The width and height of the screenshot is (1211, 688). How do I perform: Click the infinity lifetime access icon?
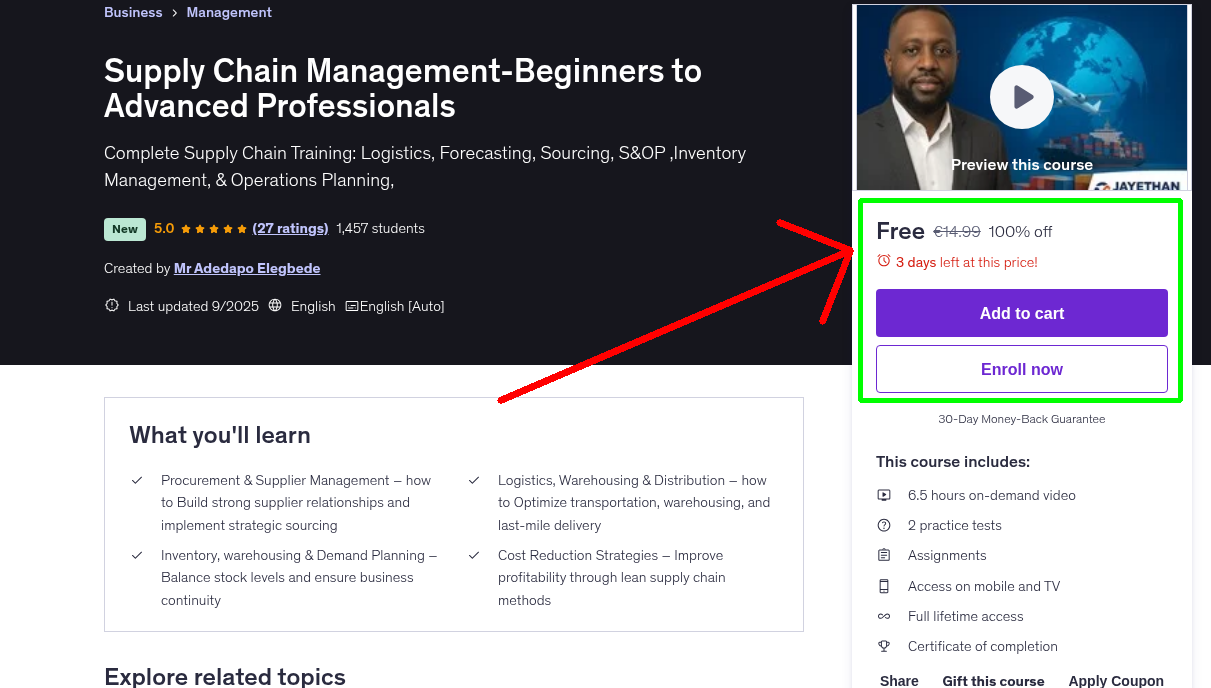click(x=884, y=616)
